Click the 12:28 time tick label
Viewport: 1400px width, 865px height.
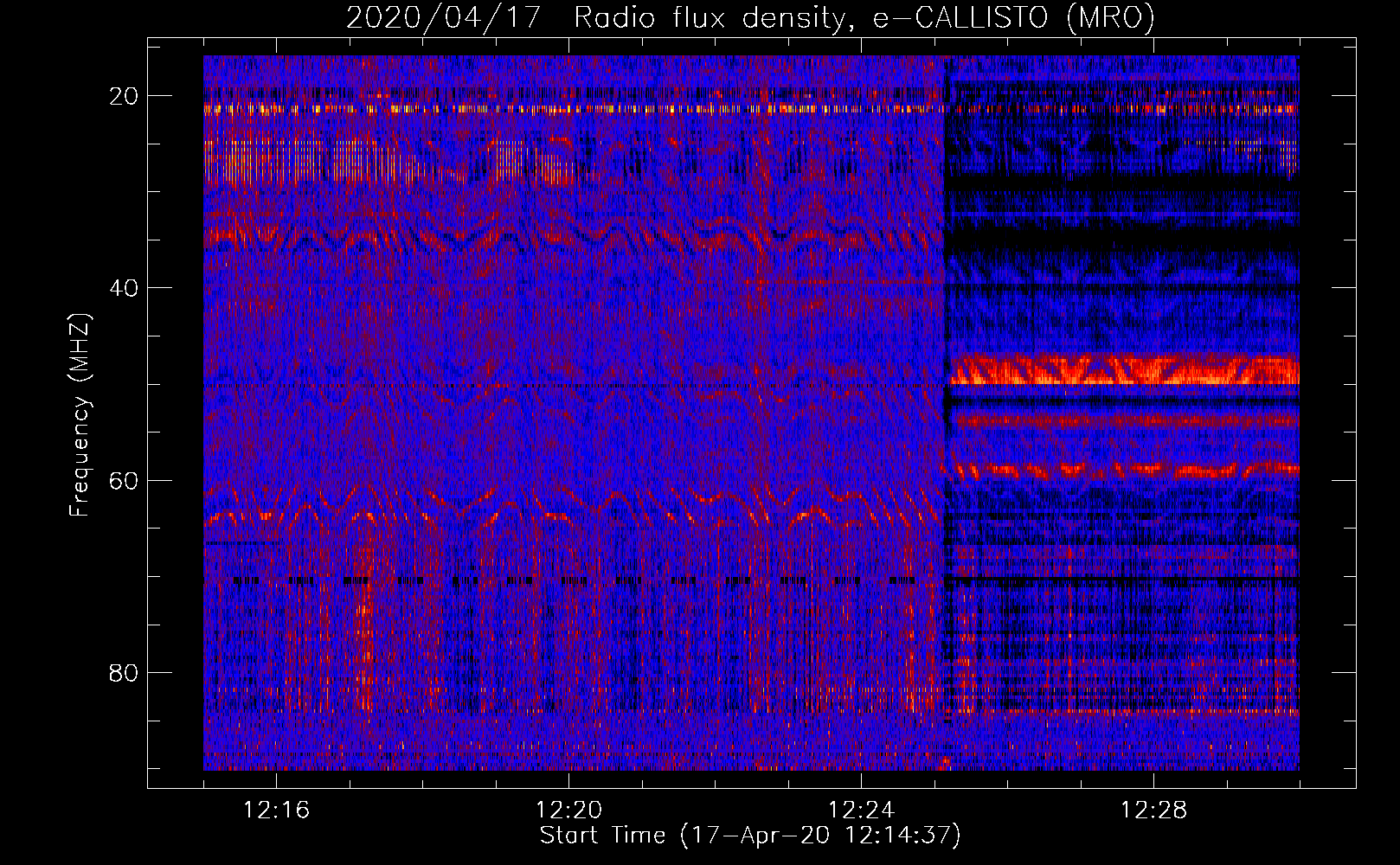coord(1154,811)
